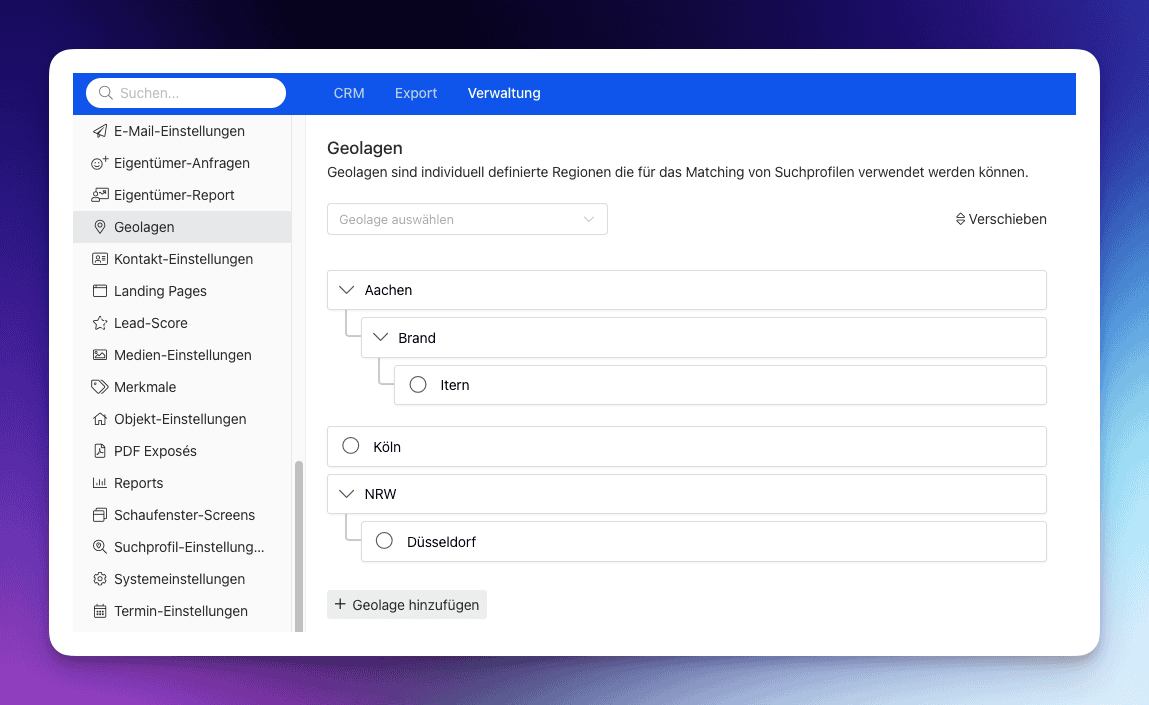Click the Merkmale tag icon
Screen dimensions: 1149x705
tap(99, 387)
